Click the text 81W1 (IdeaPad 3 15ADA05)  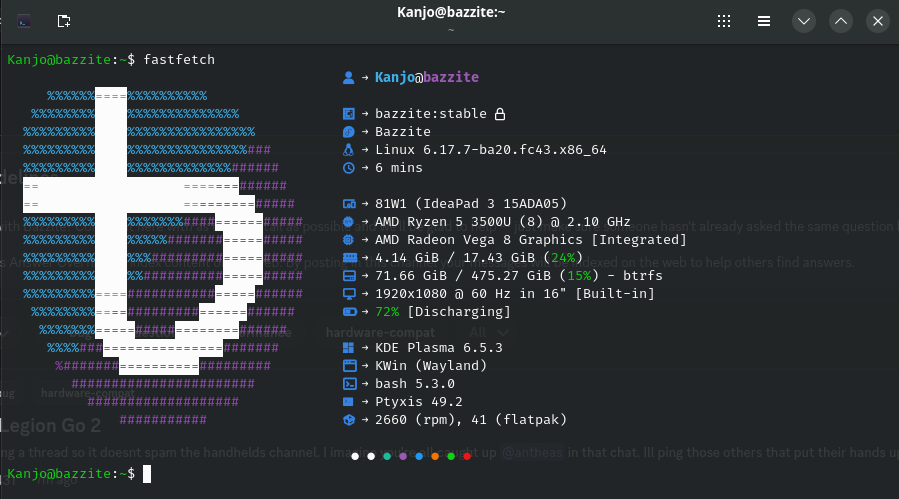point(471,204)
